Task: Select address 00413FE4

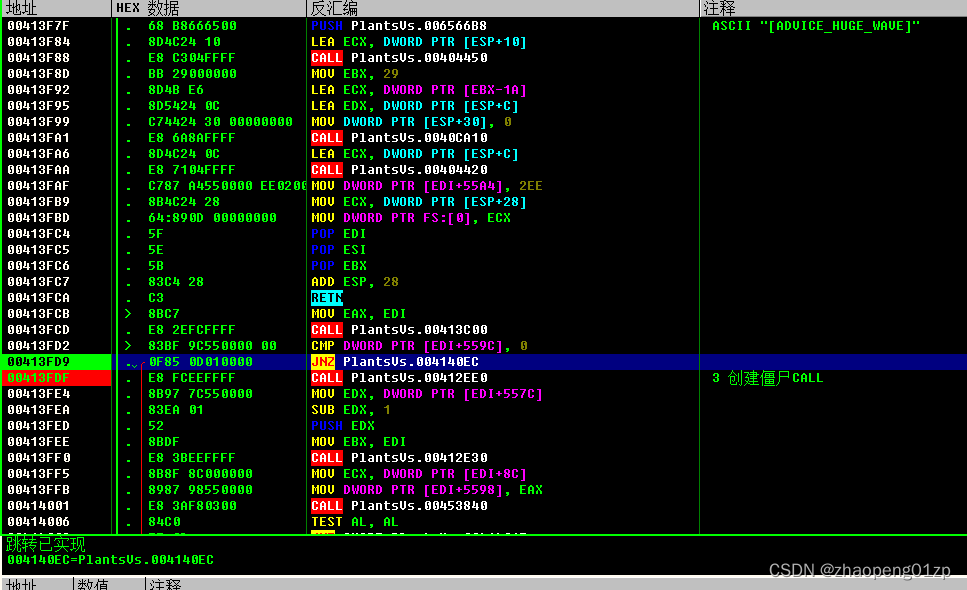Action: pyautogui.click(x=38, y=394)
